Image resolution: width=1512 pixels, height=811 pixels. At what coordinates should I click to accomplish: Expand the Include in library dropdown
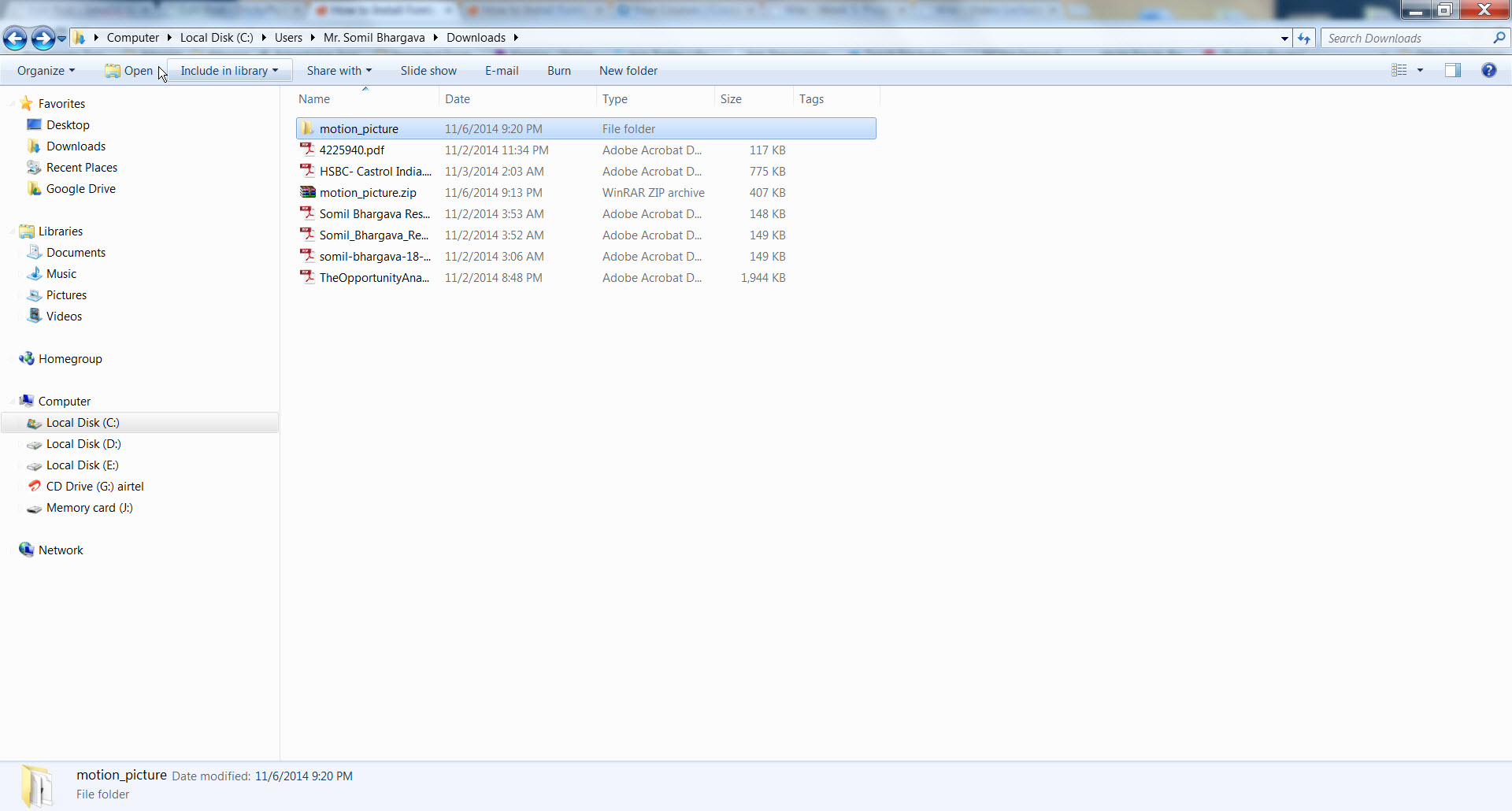pyautogui.click(x=229, y=71)
